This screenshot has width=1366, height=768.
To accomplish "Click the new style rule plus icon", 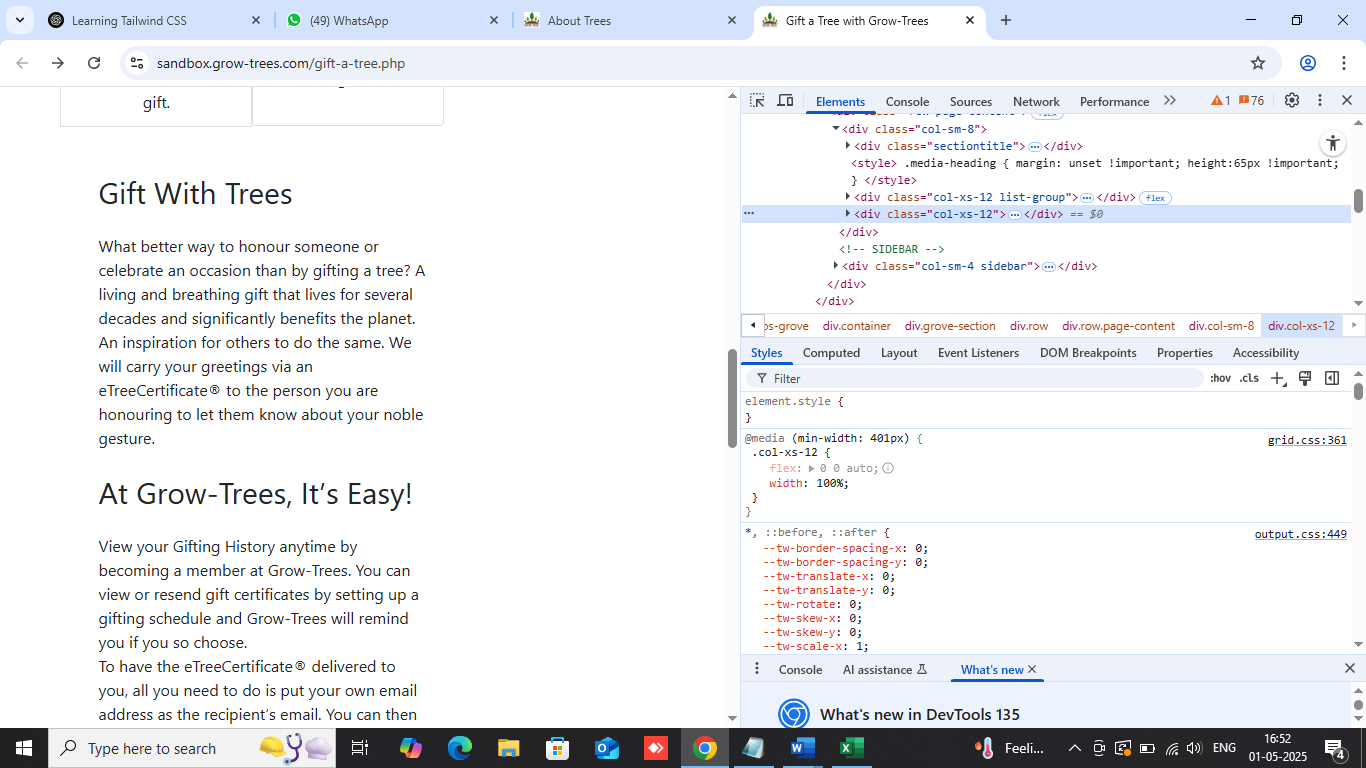I will pos(1277,378).
